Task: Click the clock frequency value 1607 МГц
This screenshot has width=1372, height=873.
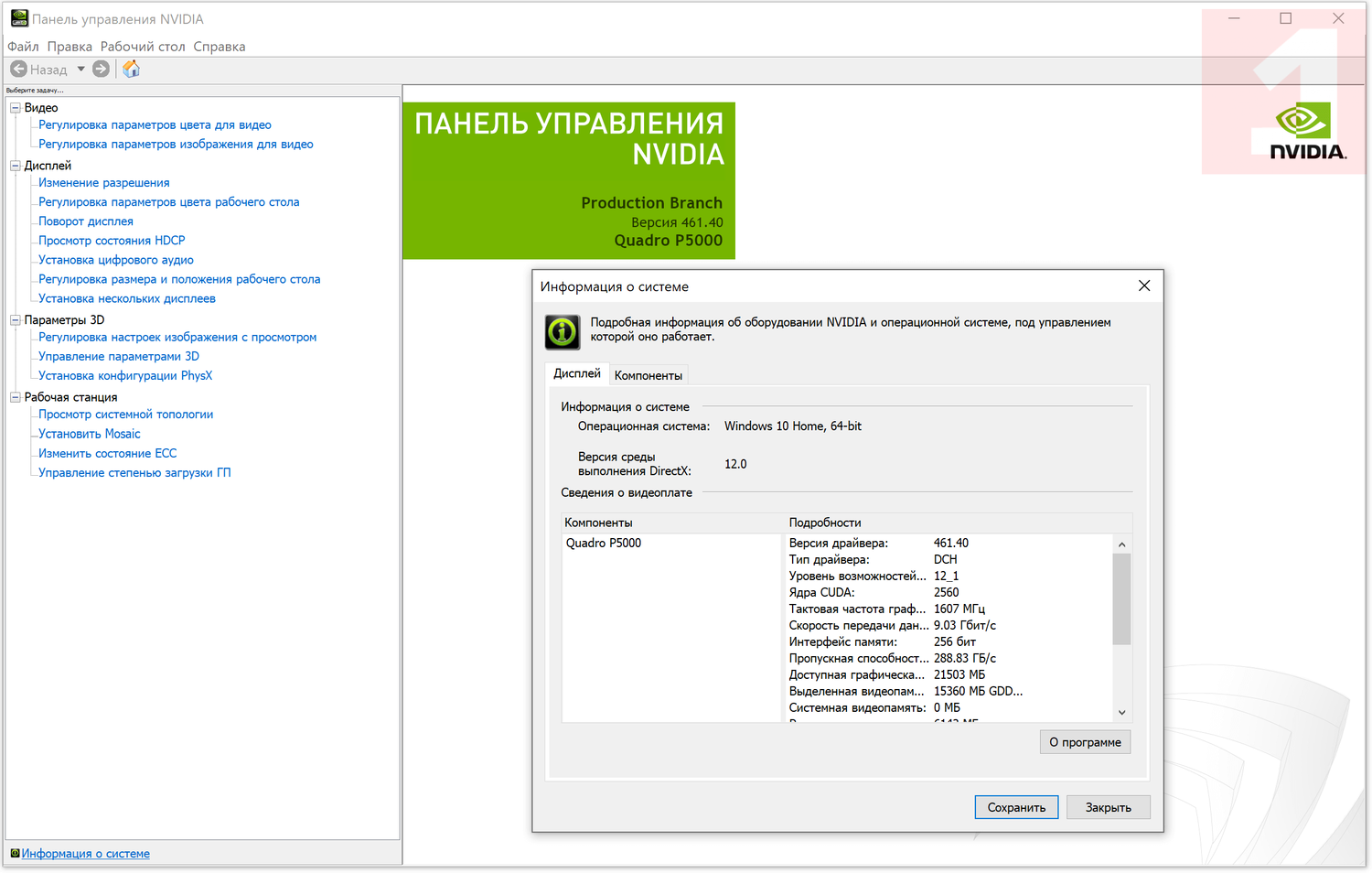Action: click(959, 609)
